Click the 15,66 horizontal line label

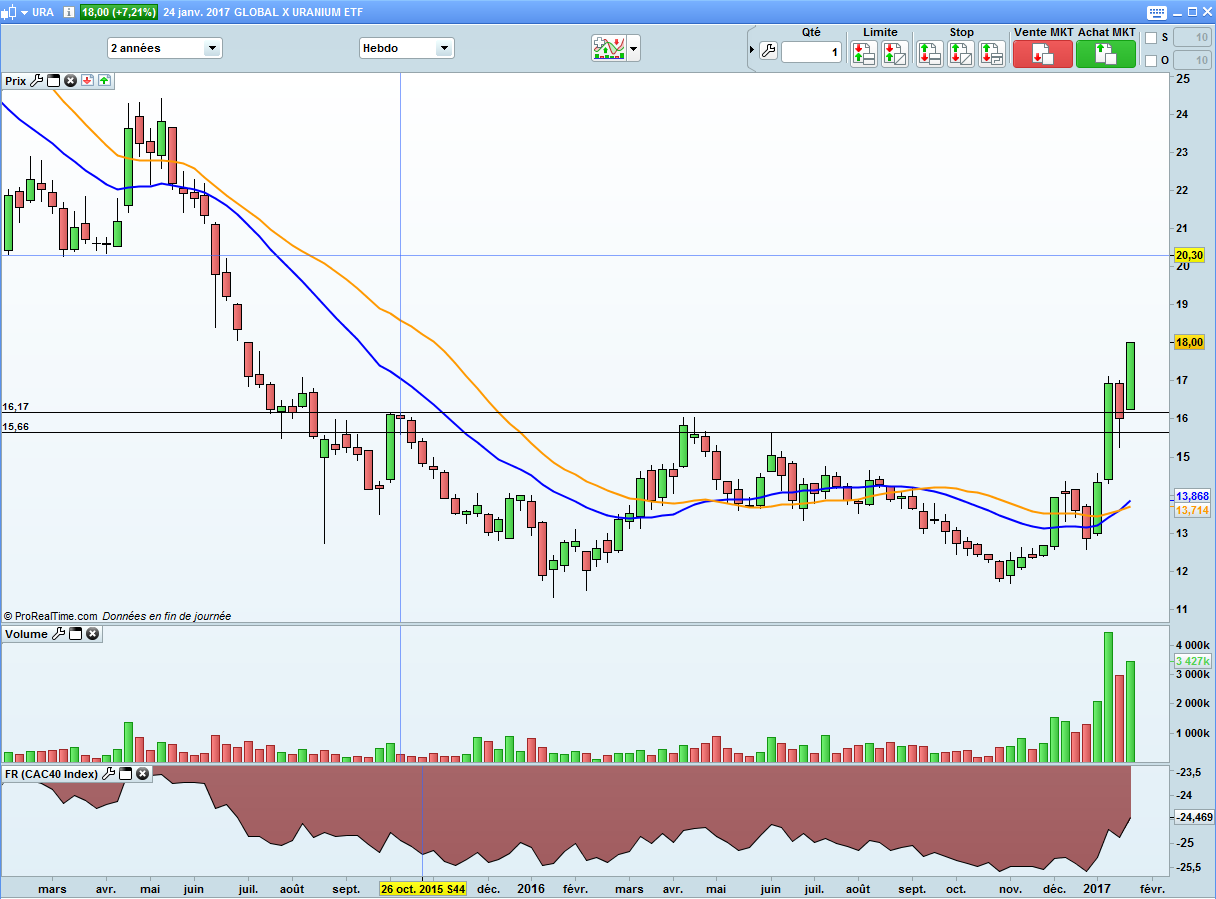coord(15,427)
